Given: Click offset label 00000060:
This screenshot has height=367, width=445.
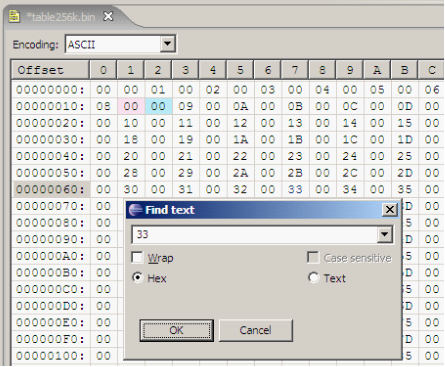Looking at the screenshot, I should [x=50, y=189].
